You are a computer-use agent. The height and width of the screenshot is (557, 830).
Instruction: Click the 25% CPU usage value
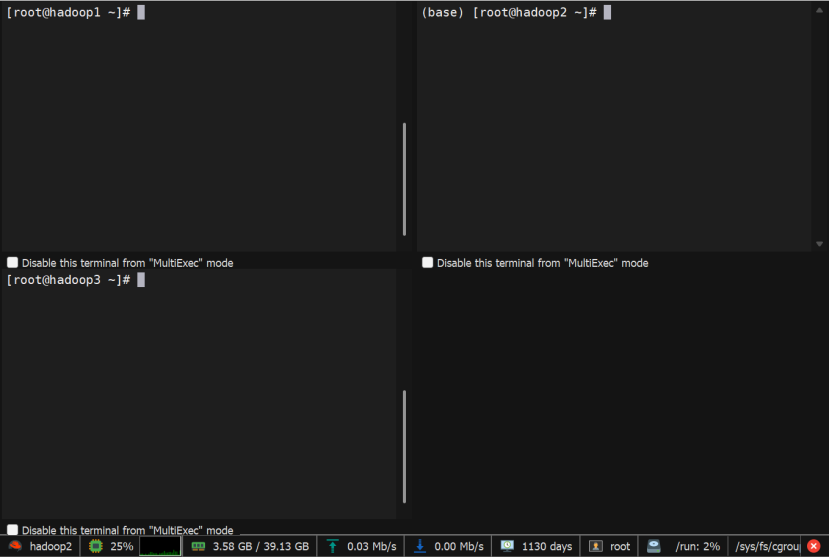(x=122, y=546)
